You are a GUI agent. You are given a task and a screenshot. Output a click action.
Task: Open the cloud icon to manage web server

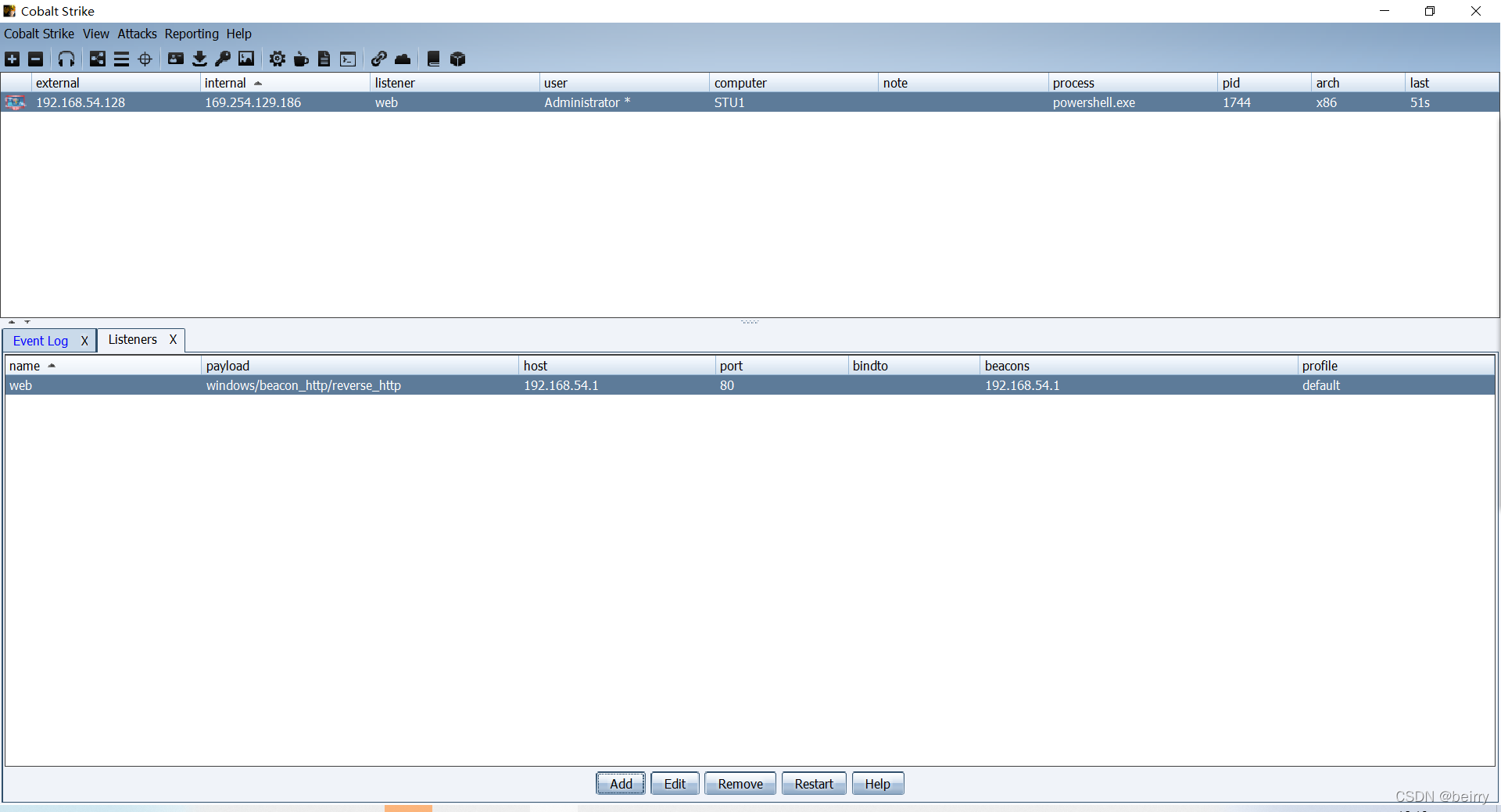click(x=403, y=59)
